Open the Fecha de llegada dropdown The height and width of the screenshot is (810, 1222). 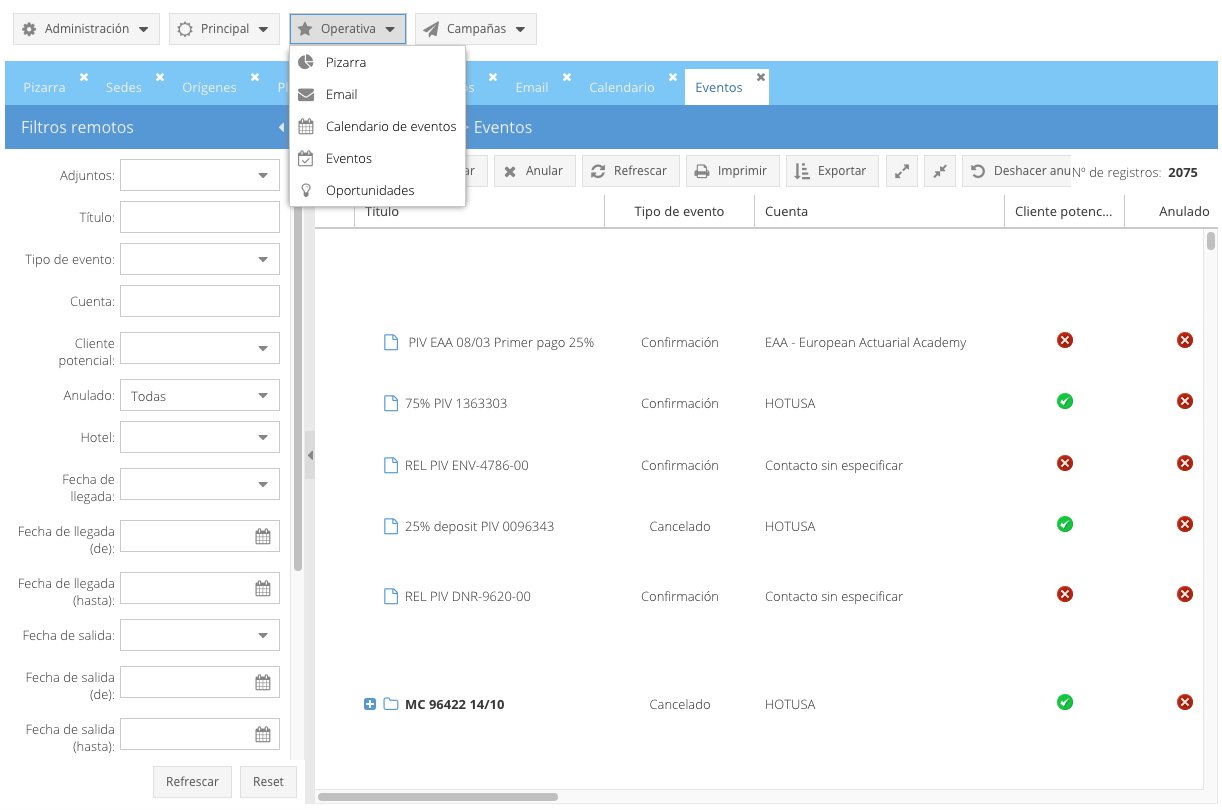(x=263, y=484)
